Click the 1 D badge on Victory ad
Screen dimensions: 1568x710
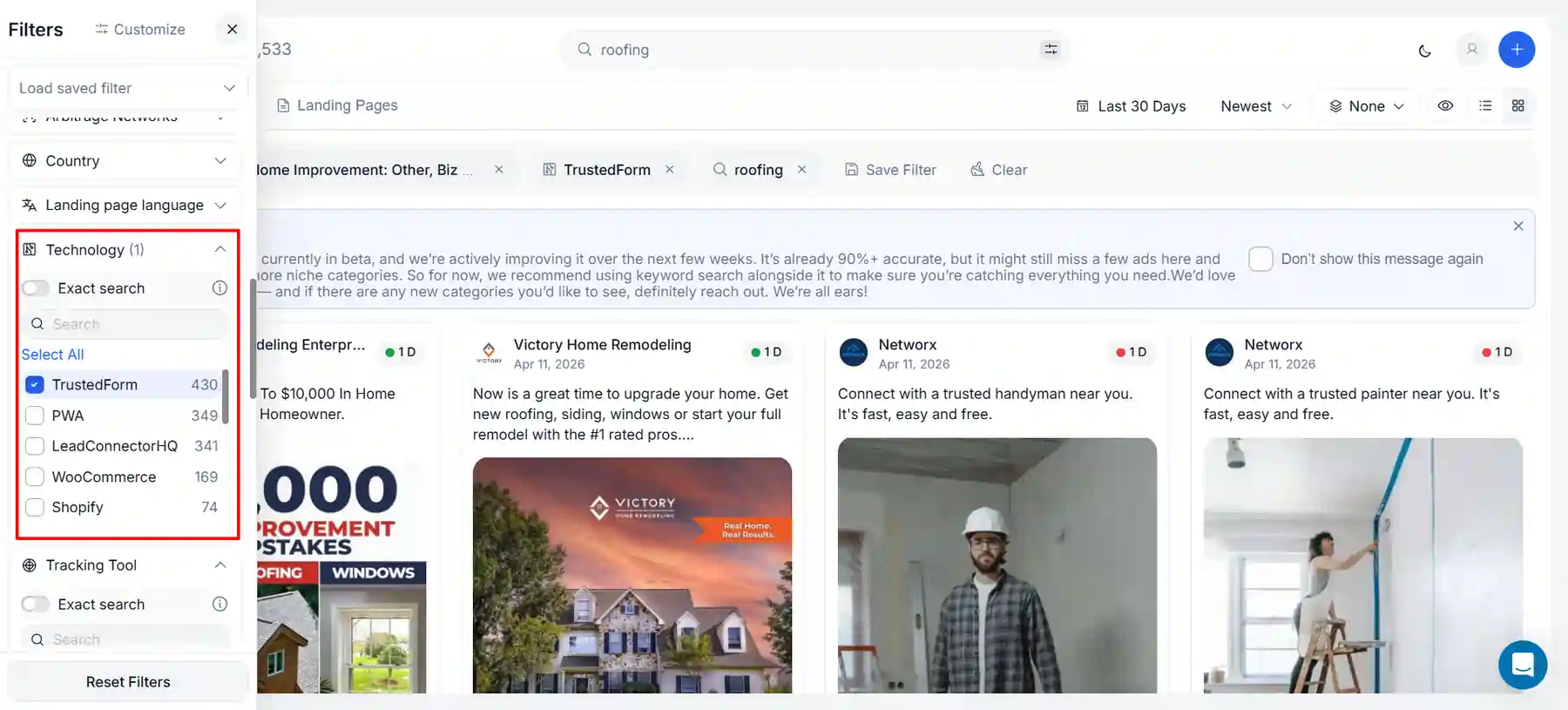point(767,352)
